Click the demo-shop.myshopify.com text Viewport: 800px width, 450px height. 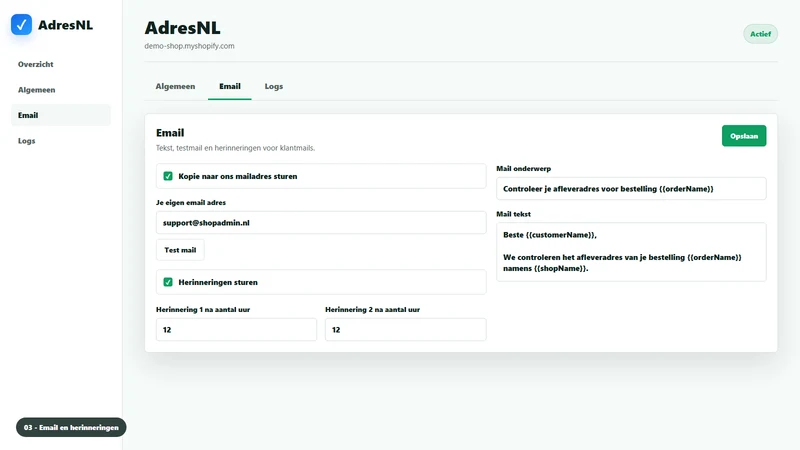(189, 46)
